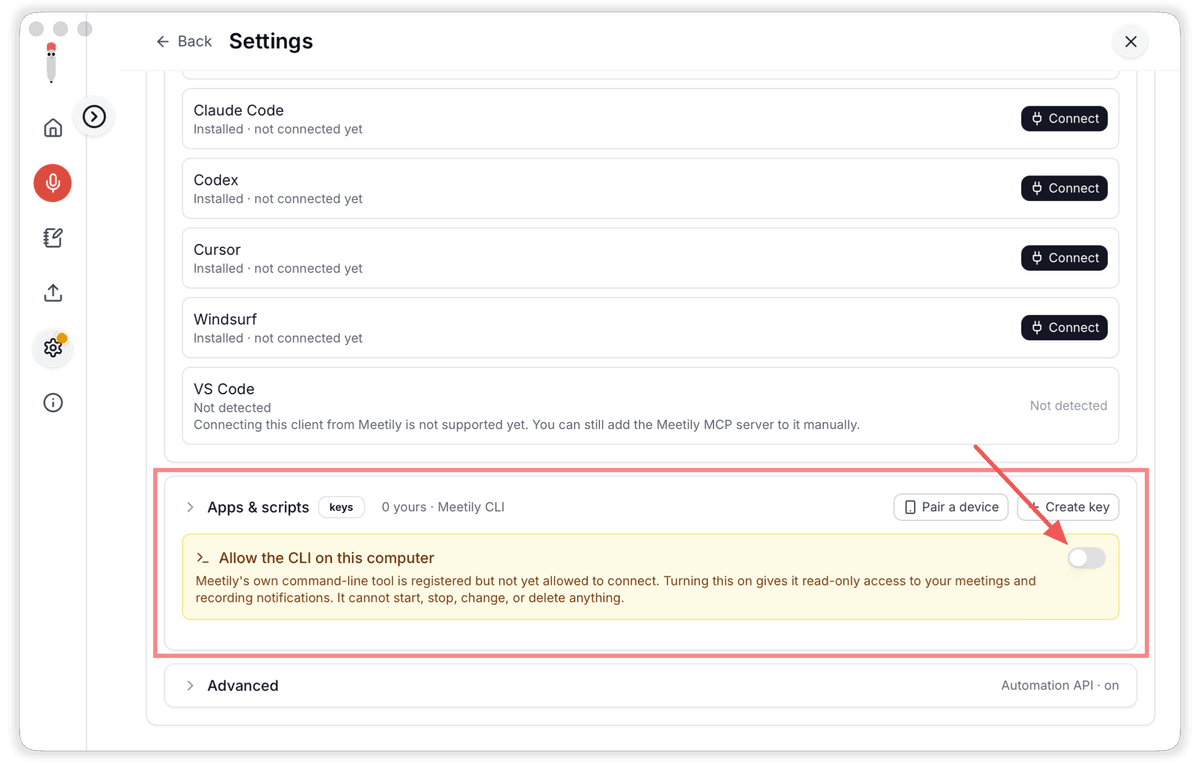
Task: Connect Codex
Action: [1064, 188]
